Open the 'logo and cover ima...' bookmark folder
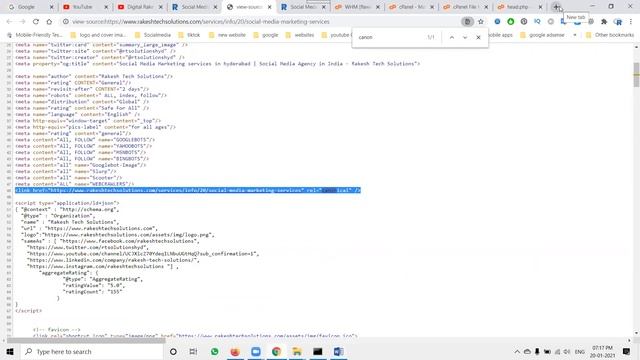Screen dimensions: 640x360 coord(99,35)
